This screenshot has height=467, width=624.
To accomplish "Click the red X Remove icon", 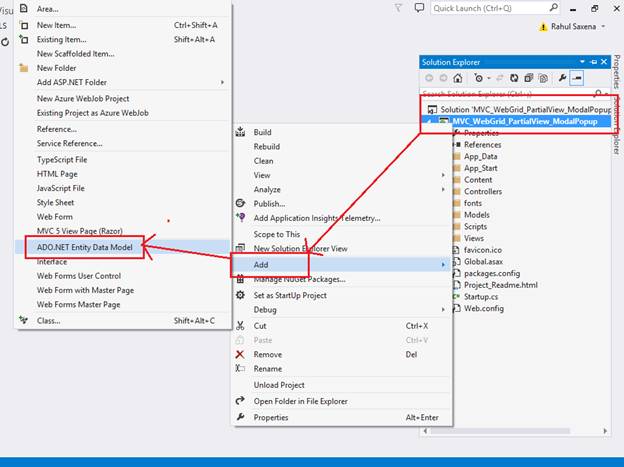I will (x=240, y=354).
